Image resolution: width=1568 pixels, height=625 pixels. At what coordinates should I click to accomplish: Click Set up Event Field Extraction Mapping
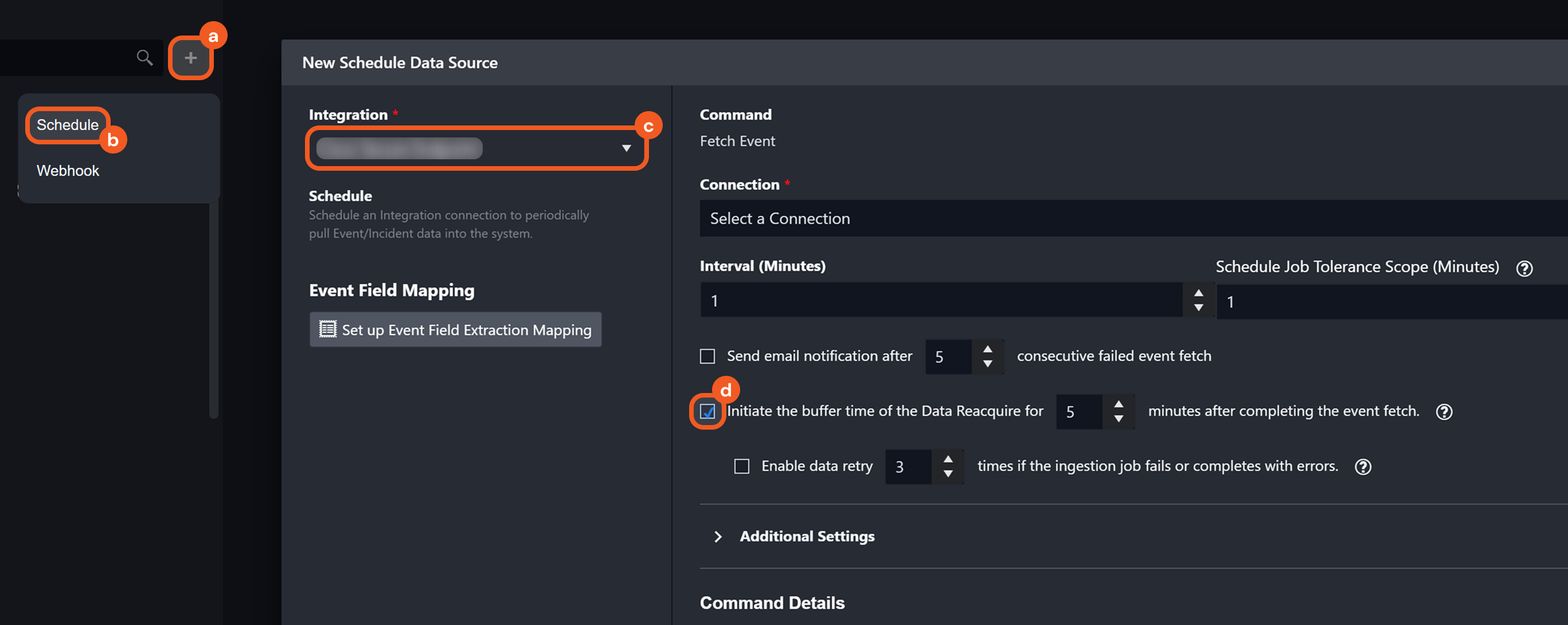point(455,329)
